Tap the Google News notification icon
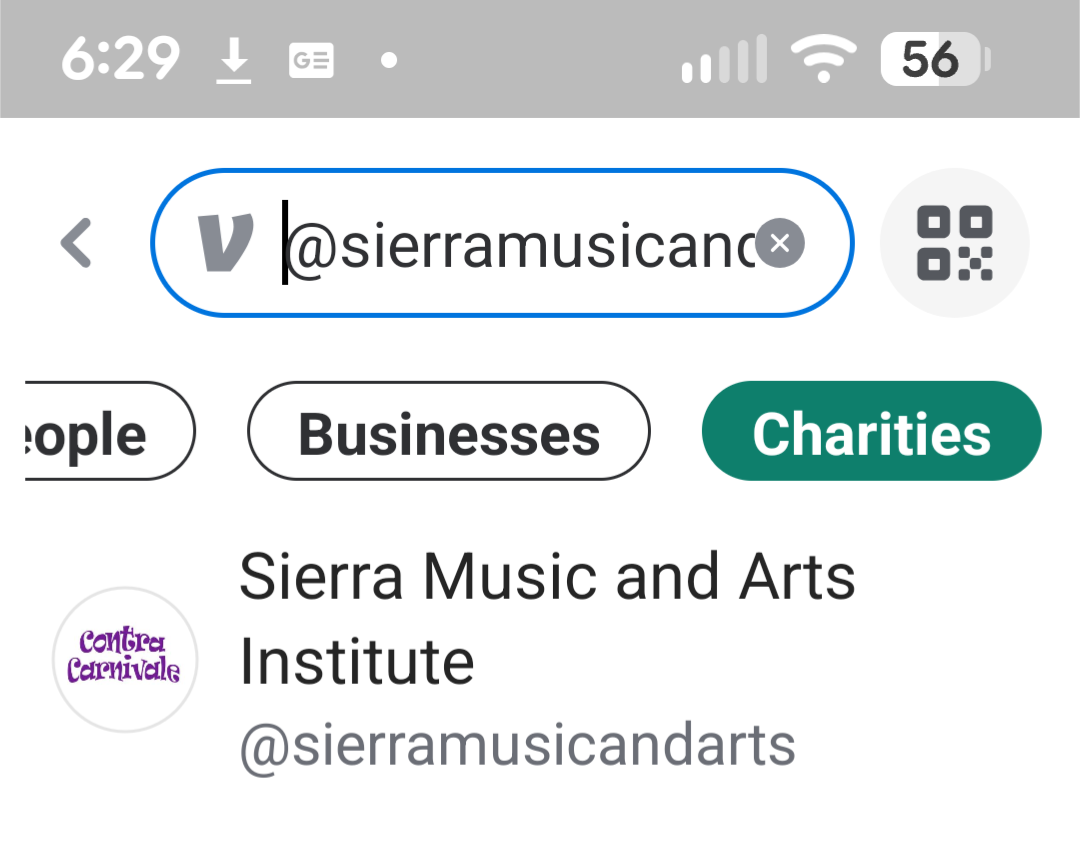Image resolution: width=1080 pixels, height=866 pixels. coord(311,62)
